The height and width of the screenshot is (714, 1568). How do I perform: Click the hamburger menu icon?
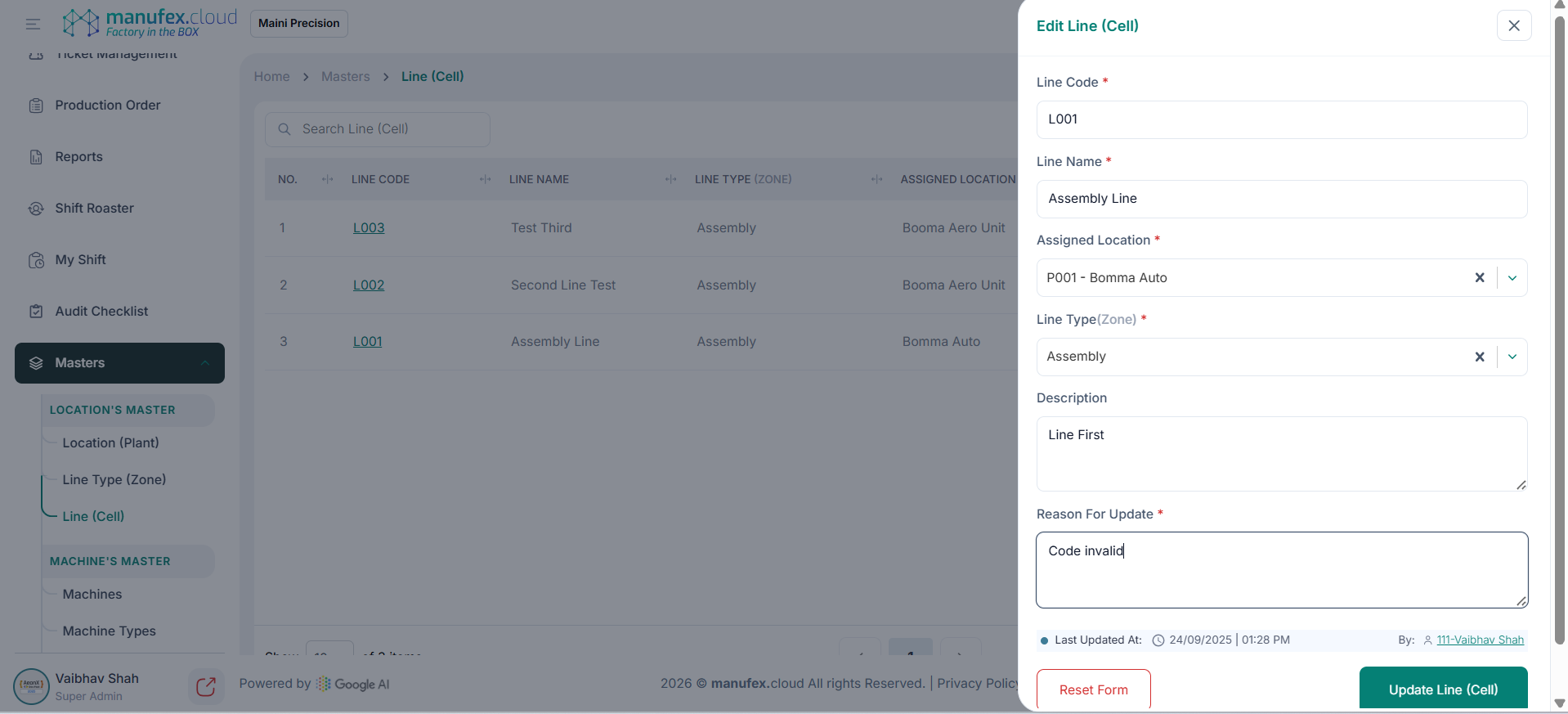pos(33,24)
